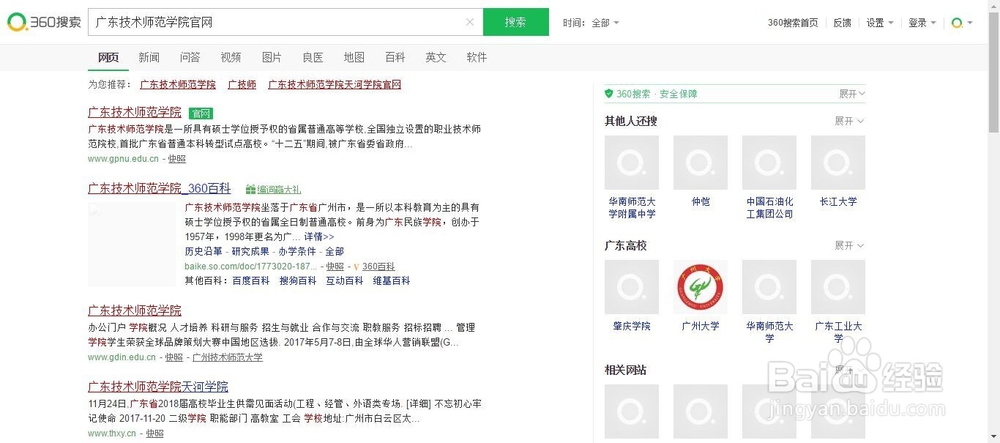Open 广东技术师范学院天河学院 result
The image size is (1000, 443).
click(x=158, y=386)
